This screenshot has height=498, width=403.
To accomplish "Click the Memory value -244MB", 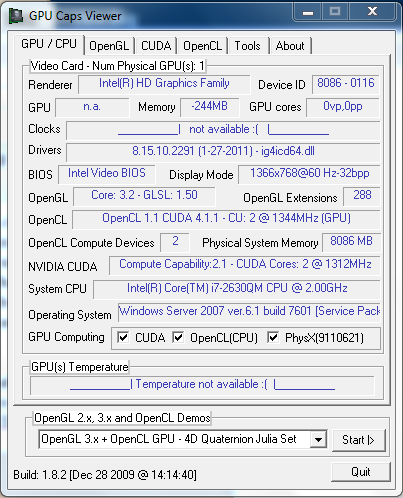I will tap(209, 107).
